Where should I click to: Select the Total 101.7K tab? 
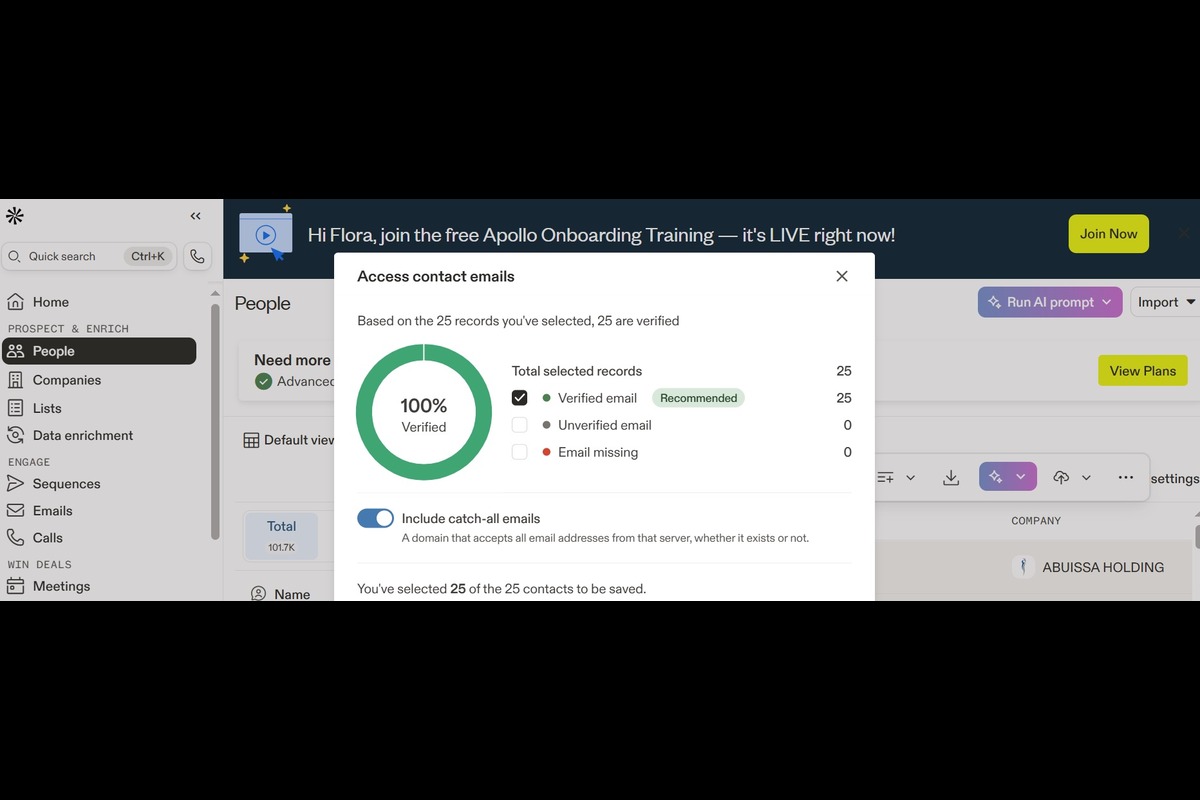pos(281,536)
